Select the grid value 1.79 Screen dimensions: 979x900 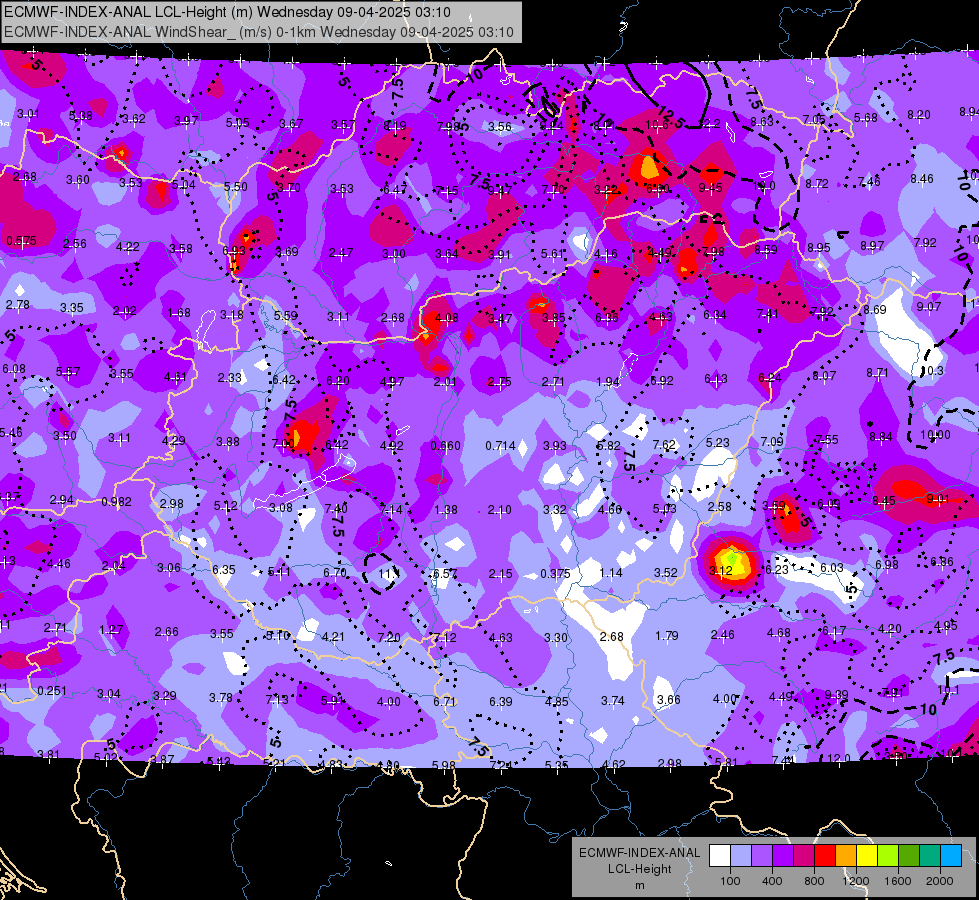667,636
